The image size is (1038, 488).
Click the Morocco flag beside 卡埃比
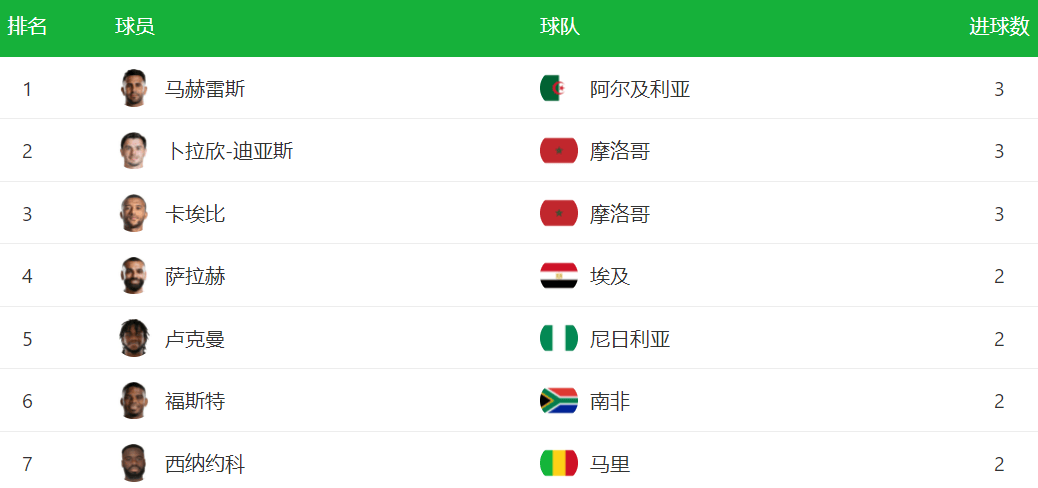[558, 214]
